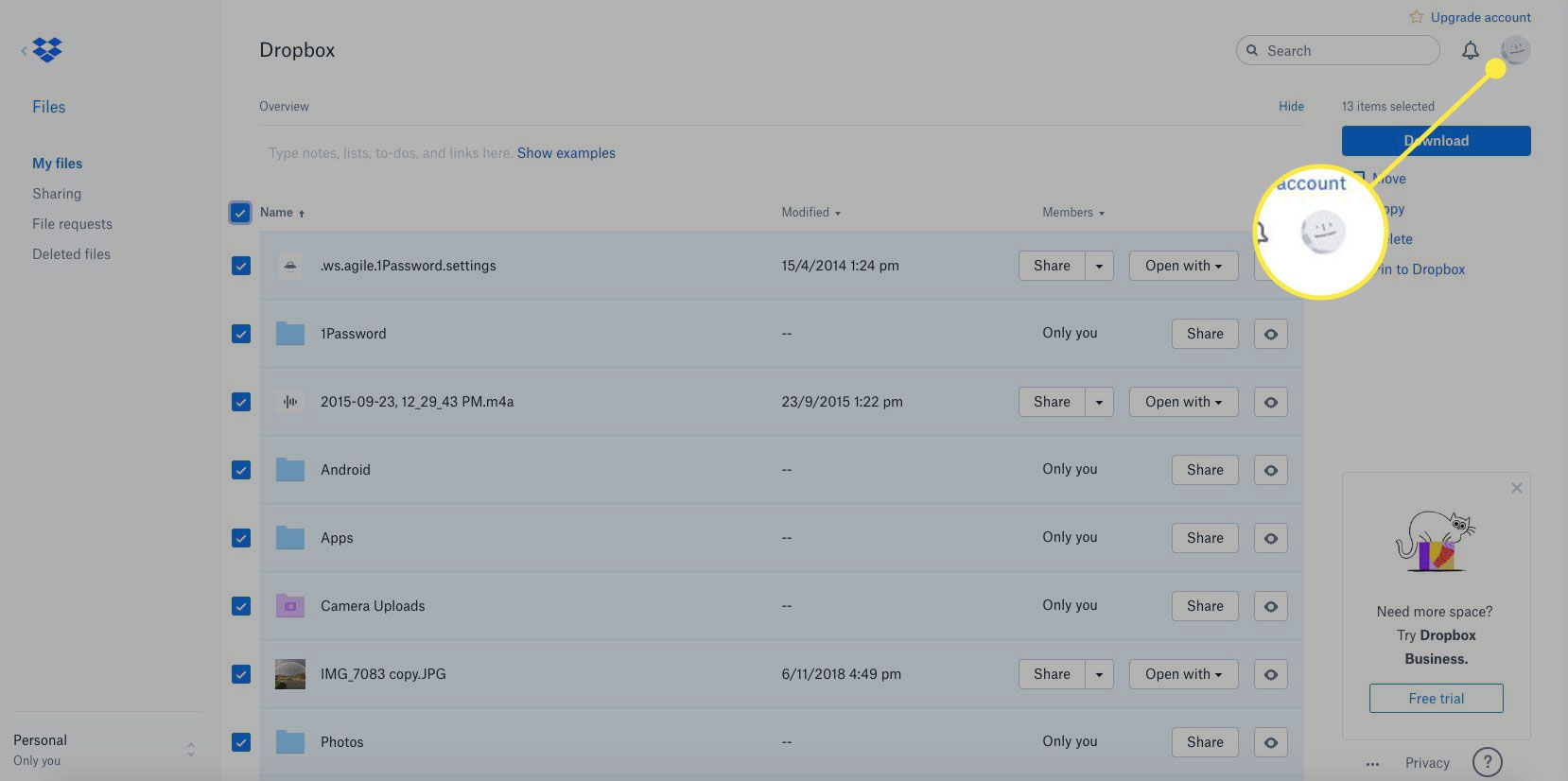Uncheck the Photos folder checkbox
The image size is (1568, 781).
[241, 742]
